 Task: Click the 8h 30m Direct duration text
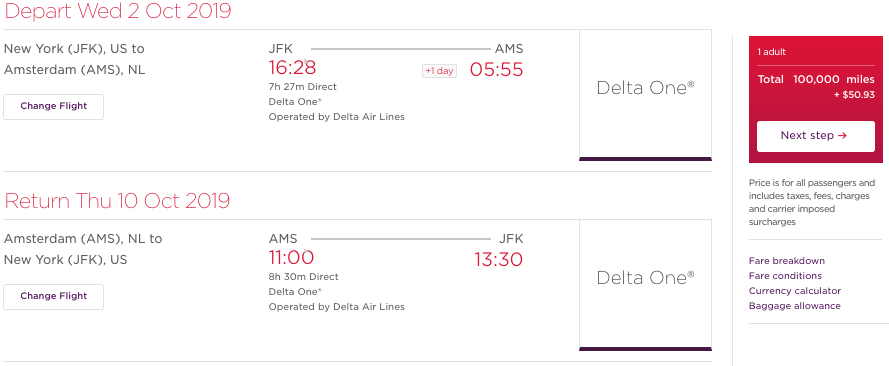click(x=303, y=276)
